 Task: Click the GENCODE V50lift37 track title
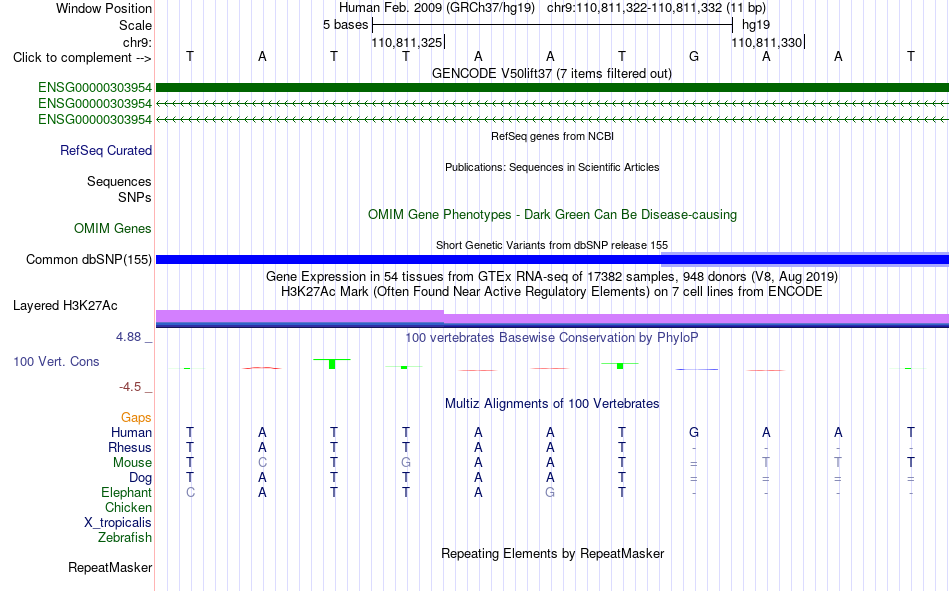point(551,74)
